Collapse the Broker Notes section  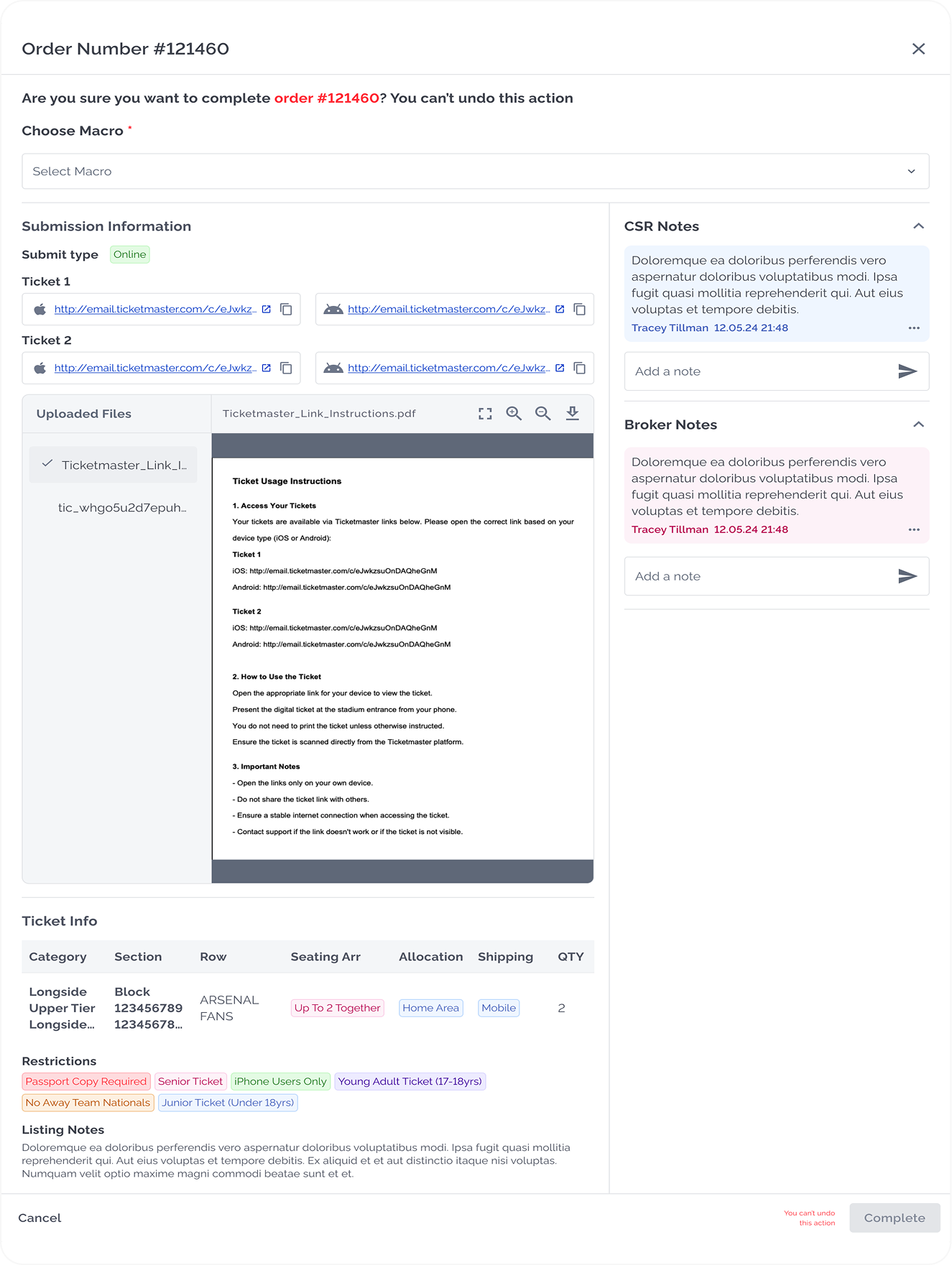pyautogui.click(x=918, y=425)
